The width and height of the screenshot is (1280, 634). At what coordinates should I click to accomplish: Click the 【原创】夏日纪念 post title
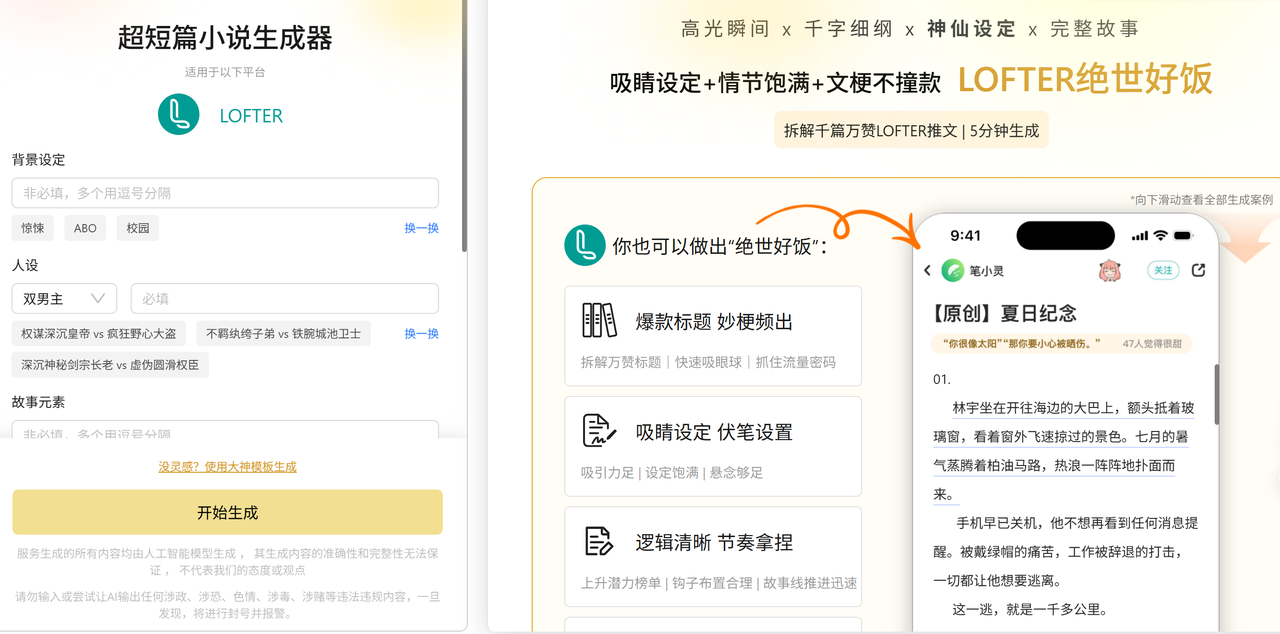1004,313
